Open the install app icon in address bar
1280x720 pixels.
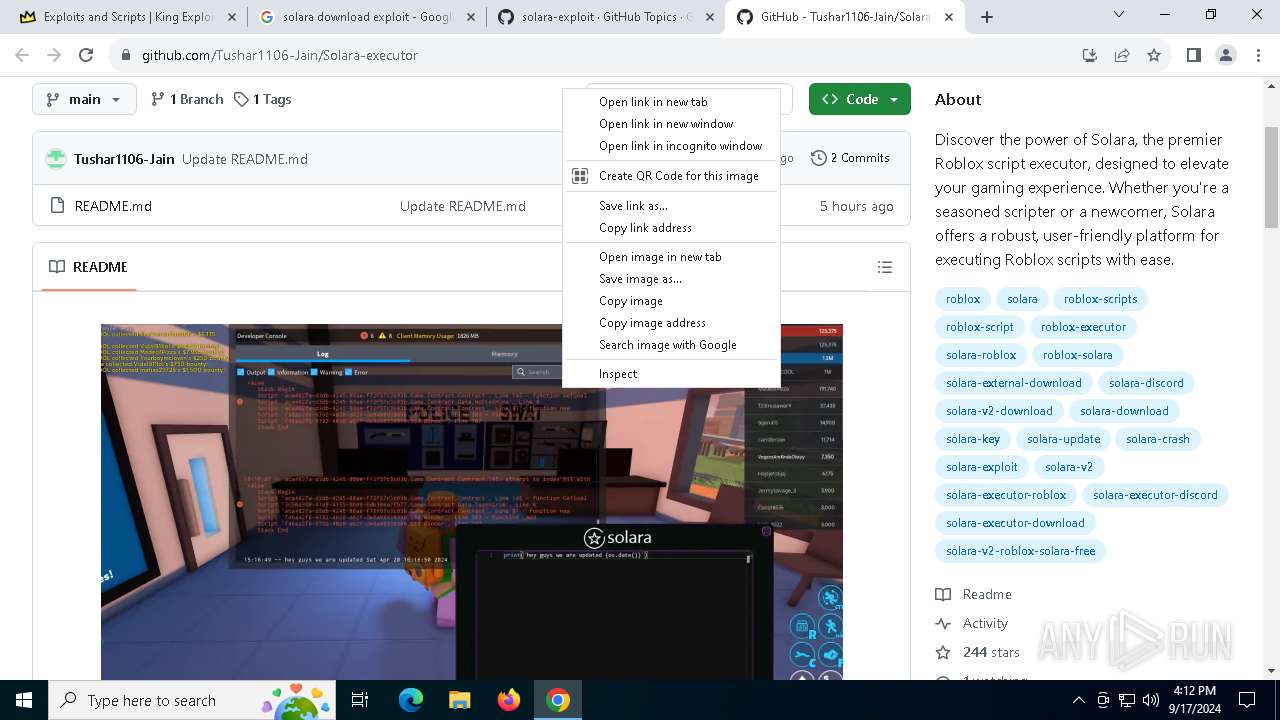[x=1090, y=55]
